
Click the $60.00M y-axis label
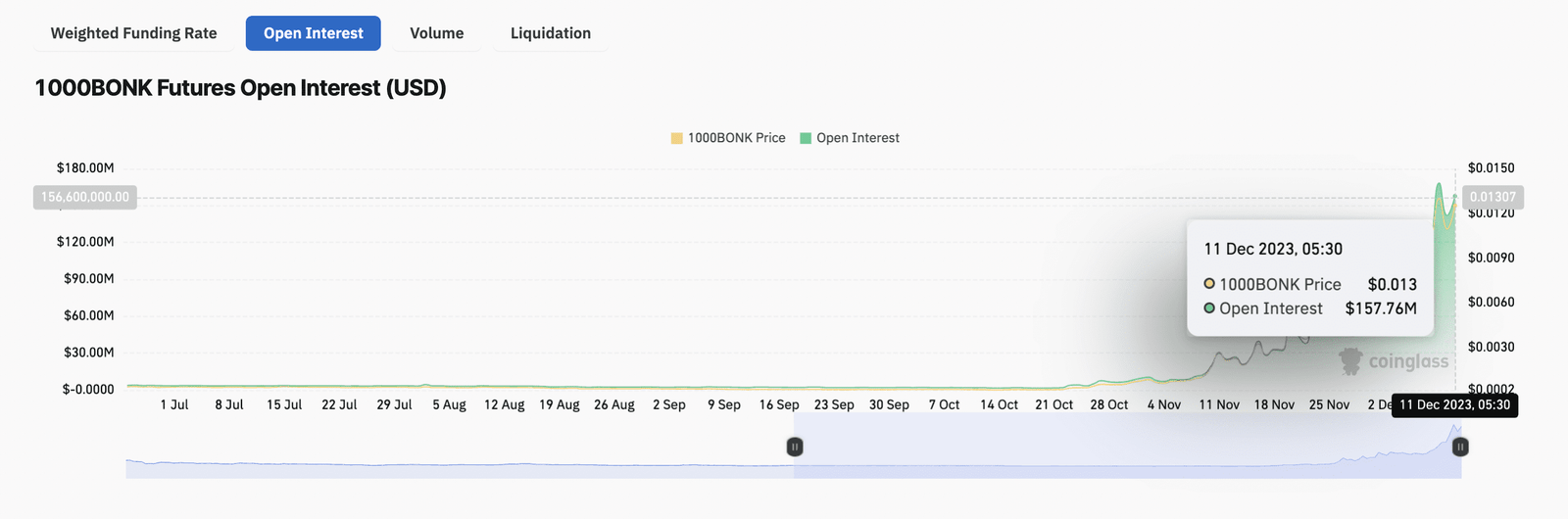[88, 315]
